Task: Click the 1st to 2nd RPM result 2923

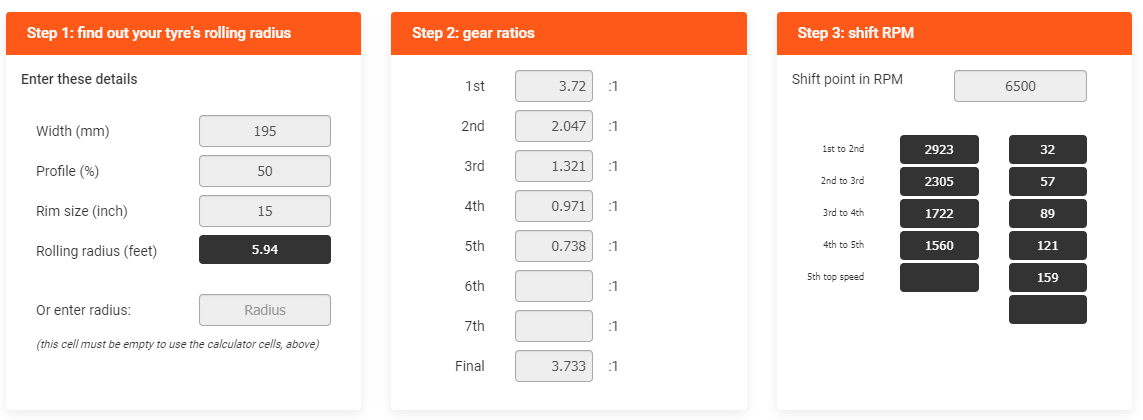Action: click(x=939, y=149)
